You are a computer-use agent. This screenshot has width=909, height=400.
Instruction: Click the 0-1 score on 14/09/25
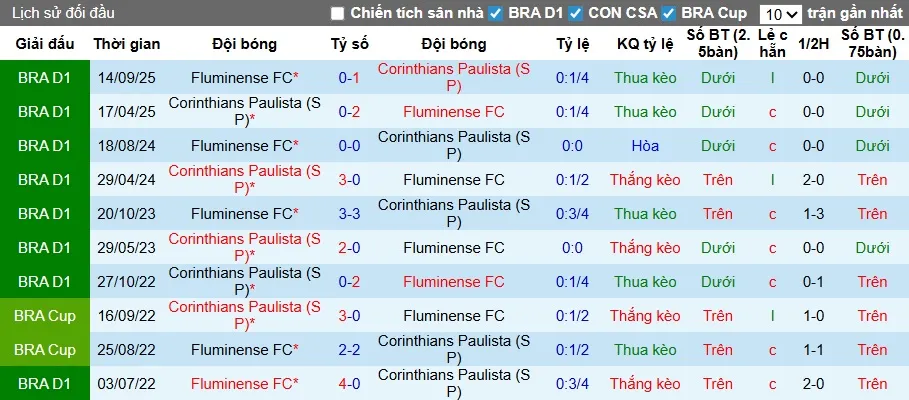349,78
